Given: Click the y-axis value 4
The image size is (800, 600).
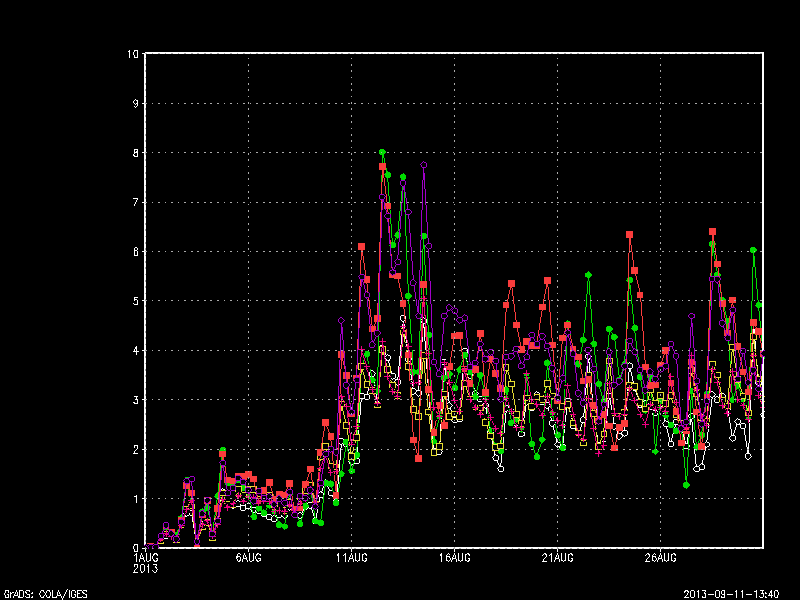Looking at the screenshot, I should (x=136, y=351).
